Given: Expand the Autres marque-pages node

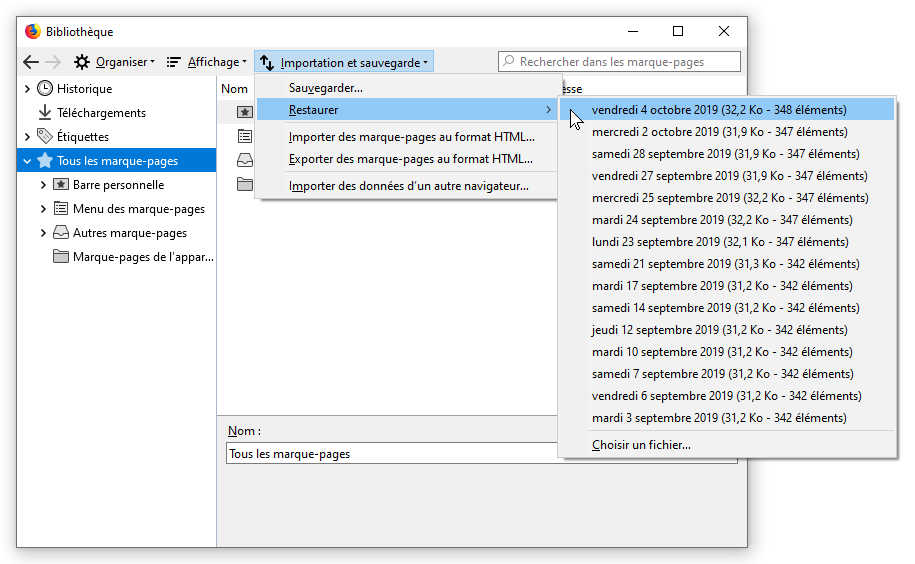Looking at the screenshot, I should click(x=43, y=233).
